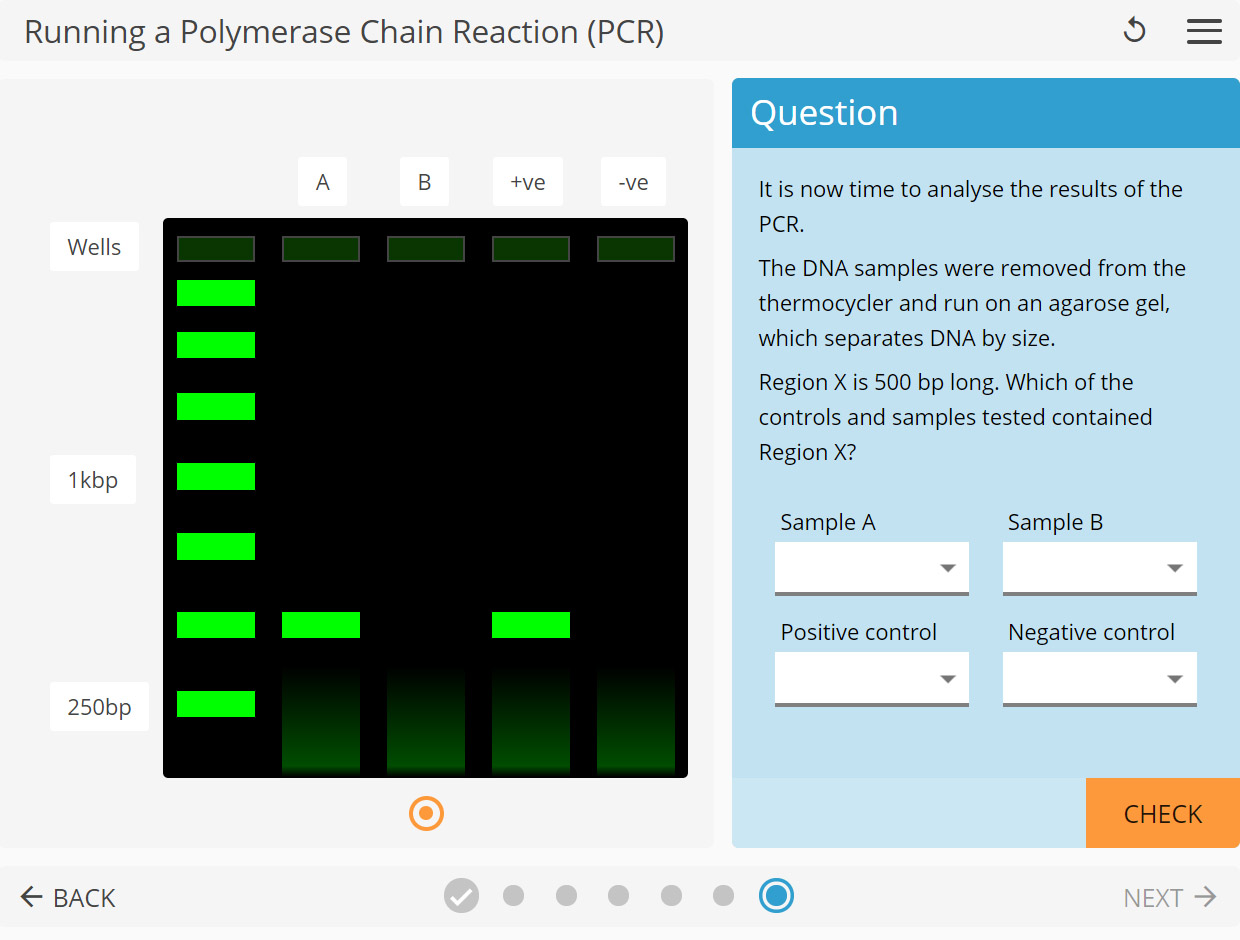1240x940 pixels.
Task: Expand the Negative control dropdown
Action: (1100, 678)
